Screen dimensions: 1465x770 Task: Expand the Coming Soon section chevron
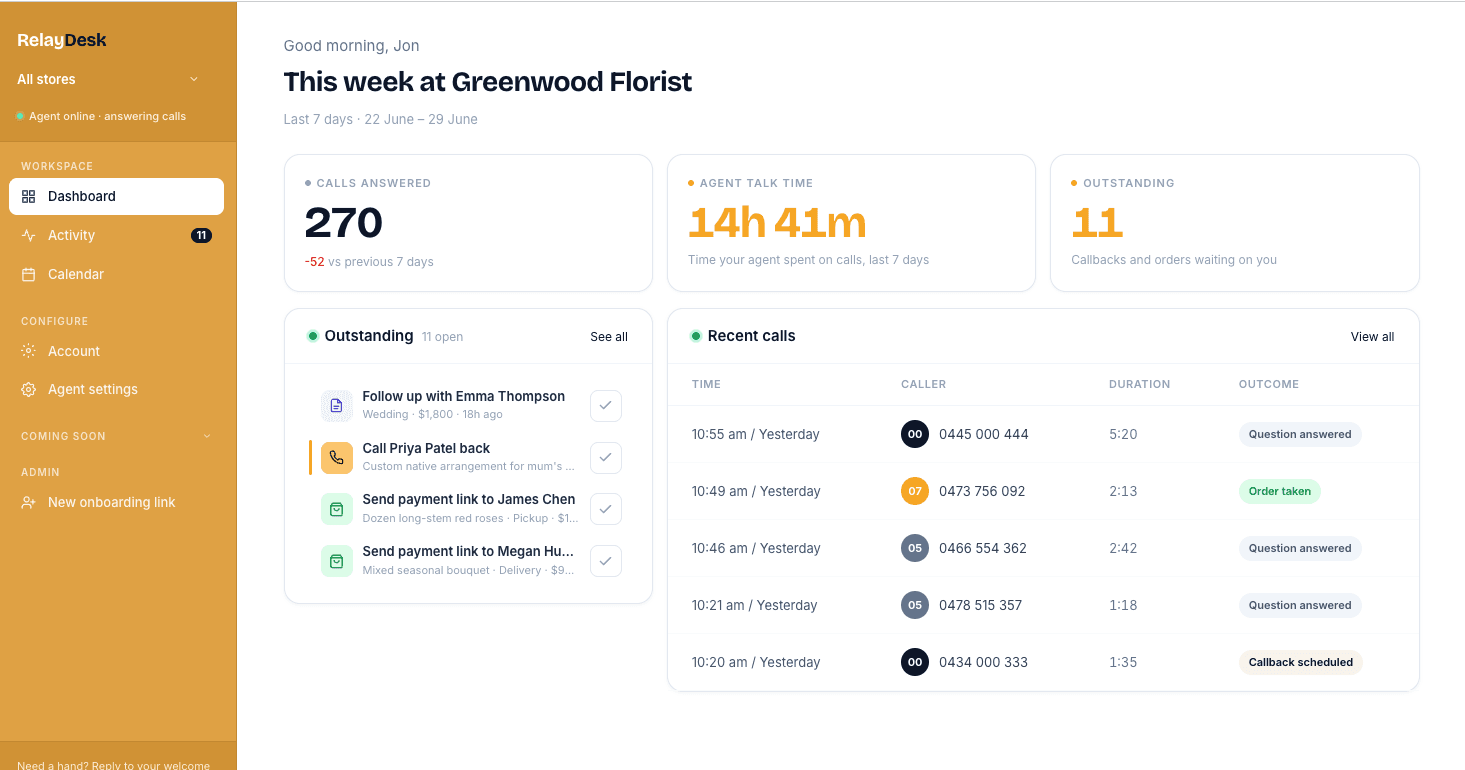tap(207, 436)
